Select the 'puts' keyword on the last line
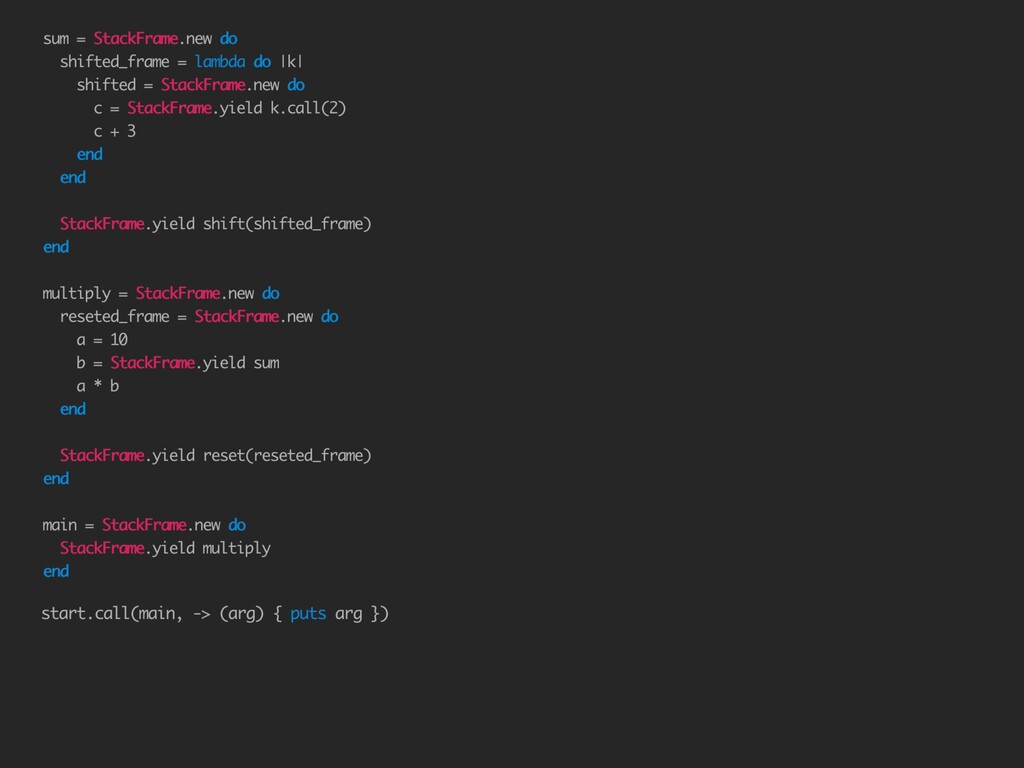1024x768 pixels. click(308, 614)
